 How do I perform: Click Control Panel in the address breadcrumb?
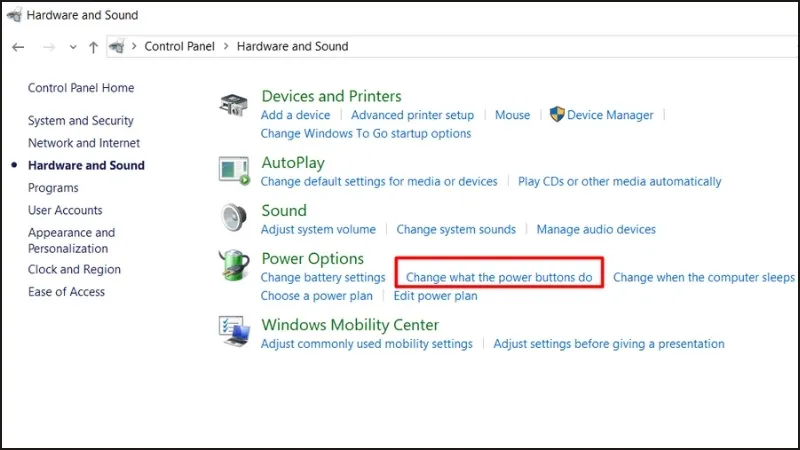tap(179, 47)
